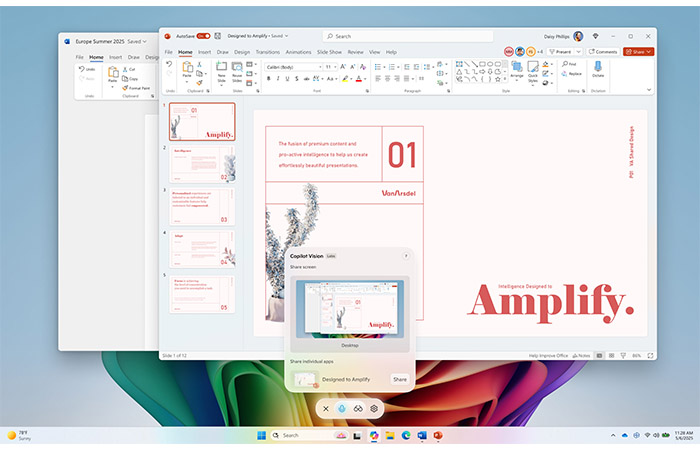Expand the Present button dropdown arrow
The image size is (700, 450).
click(x=579, y=52)
